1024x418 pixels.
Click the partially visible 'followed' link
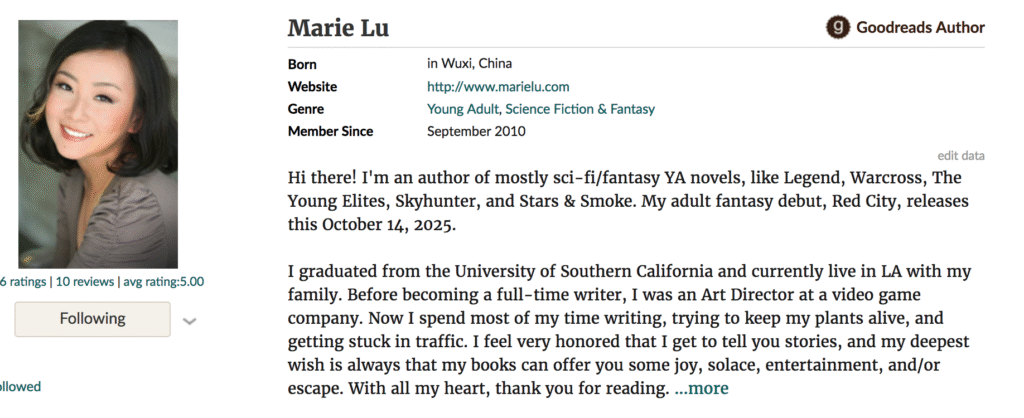[x=20, y=386]
